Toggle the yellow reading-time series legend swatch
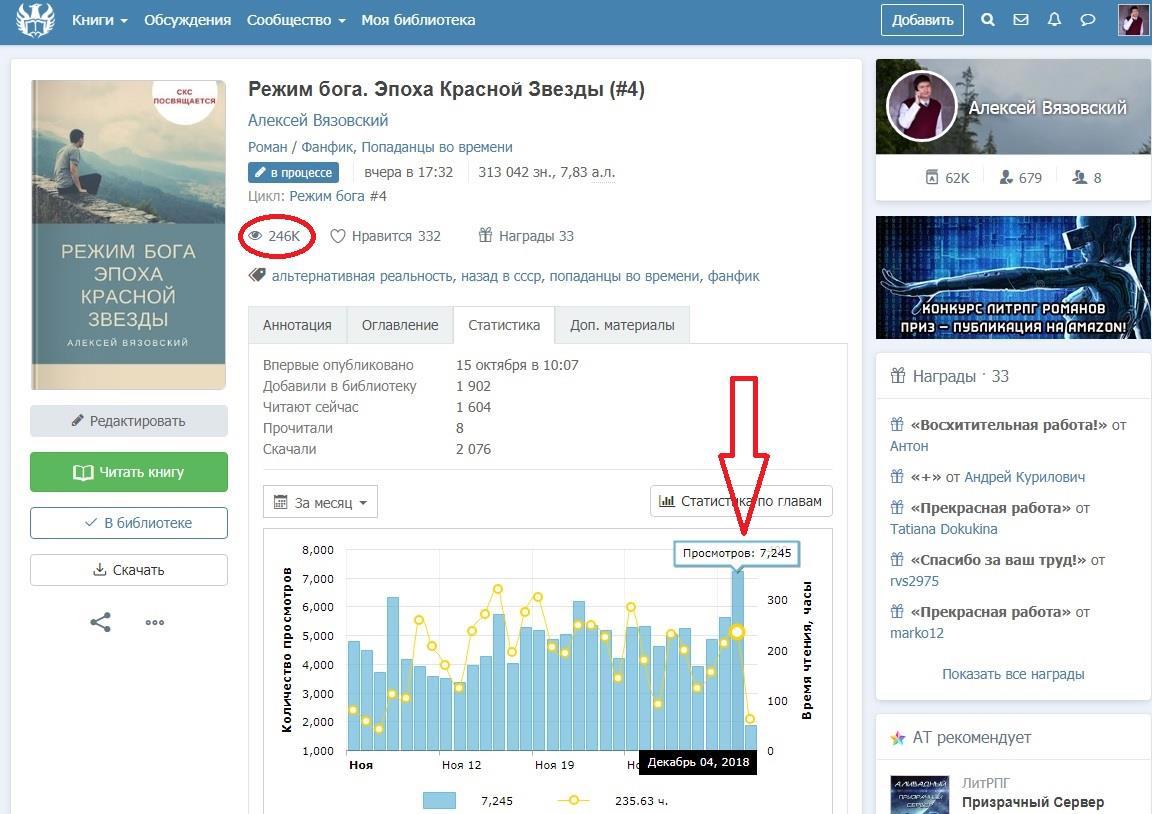 click(573, 800)
